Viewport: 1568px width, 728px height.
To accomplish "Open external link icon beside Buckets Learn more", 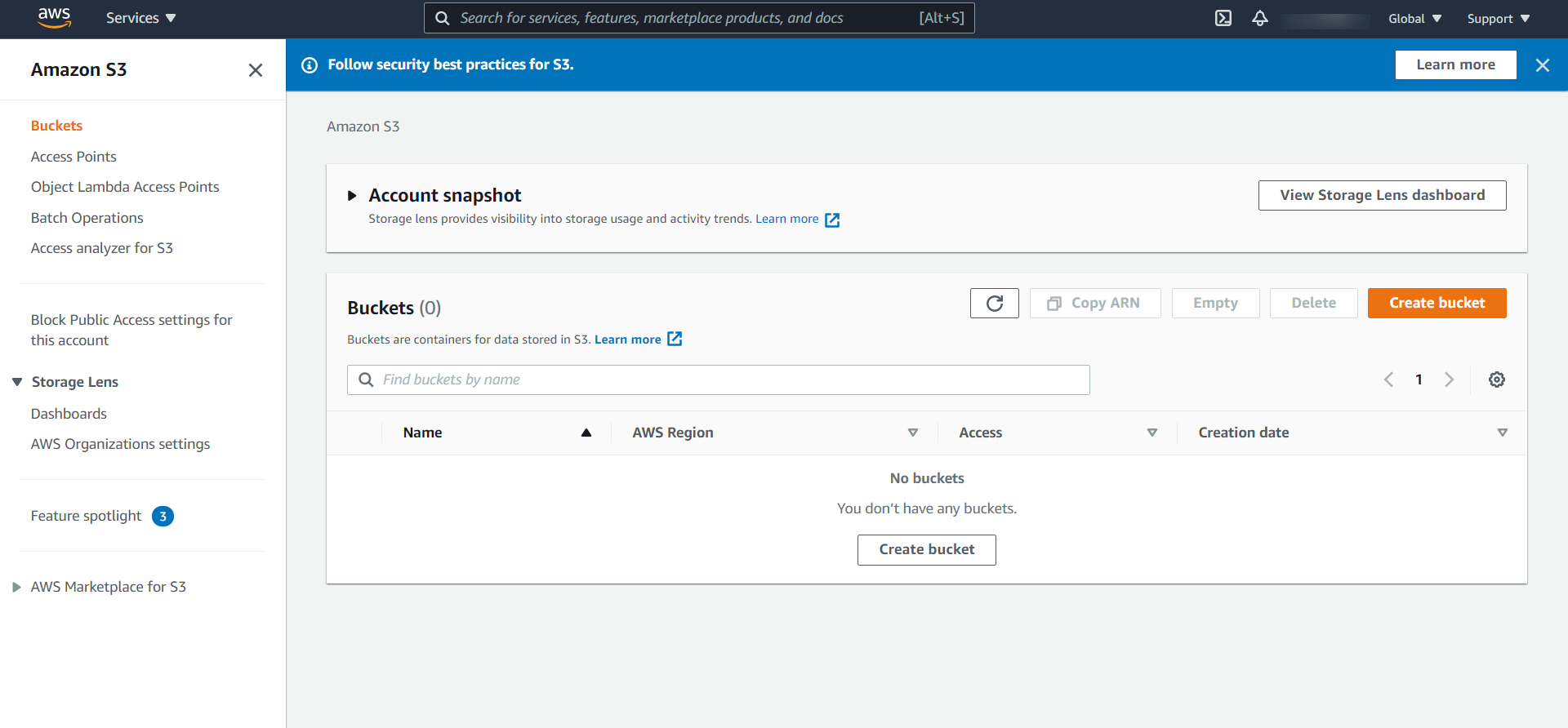I will point(675,339).
